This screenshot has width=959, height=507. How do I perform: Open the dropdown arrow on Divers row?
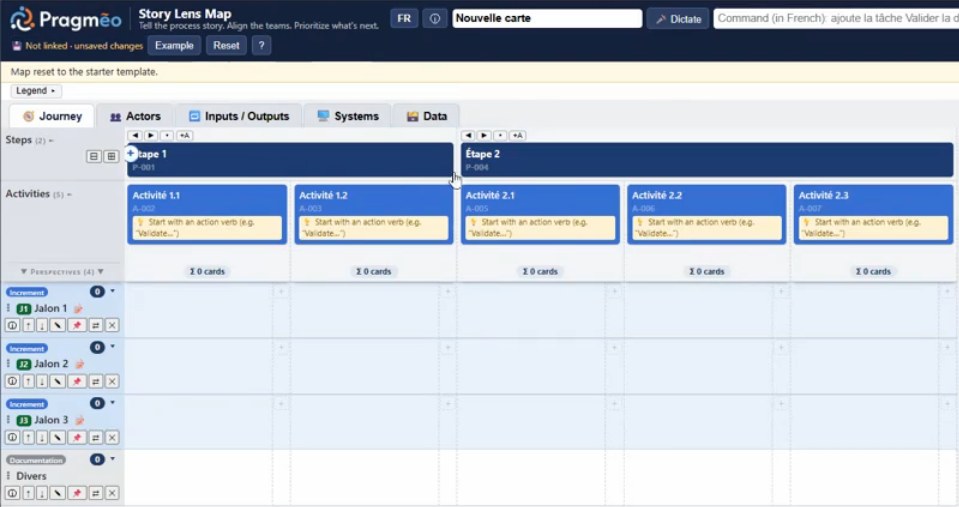click(113, 459)
